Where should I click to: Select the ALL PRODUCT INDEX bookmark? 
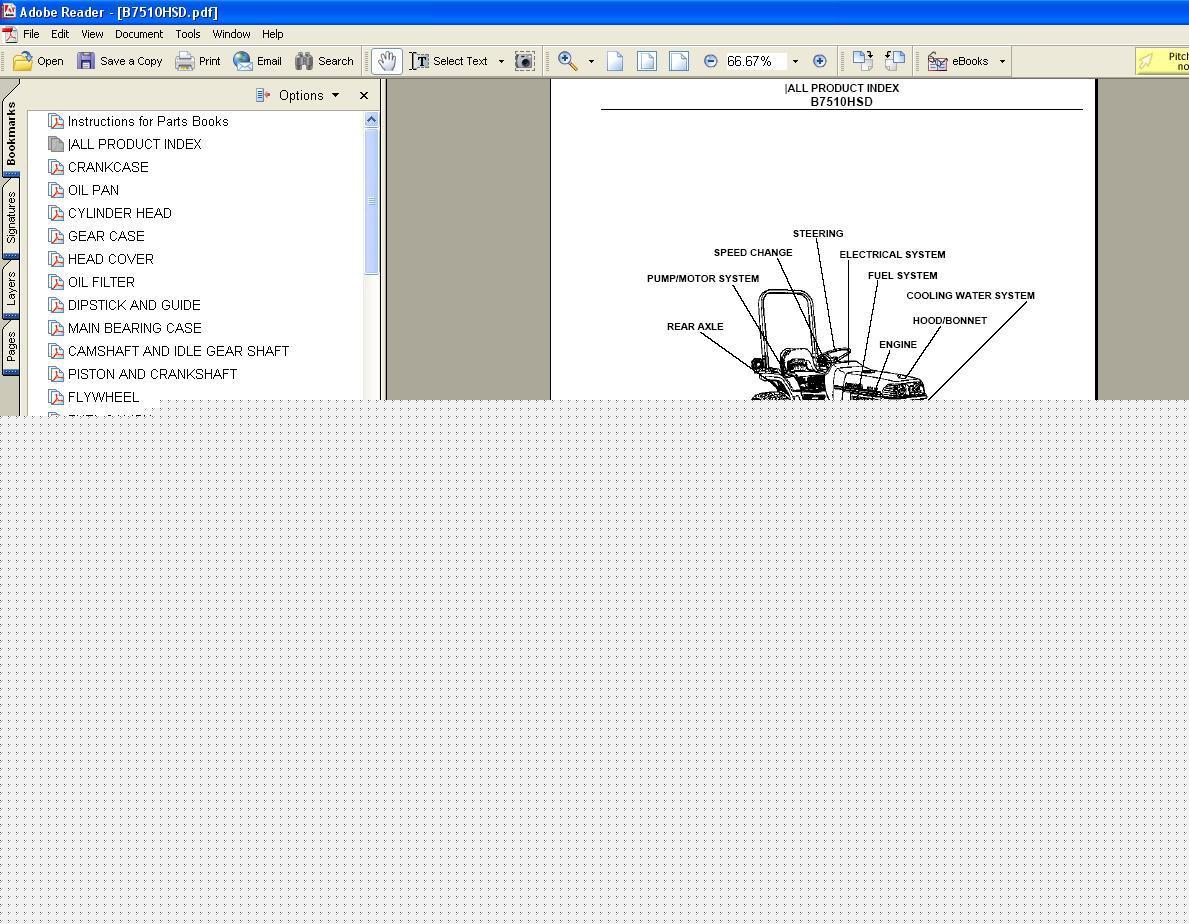(134, 144)
